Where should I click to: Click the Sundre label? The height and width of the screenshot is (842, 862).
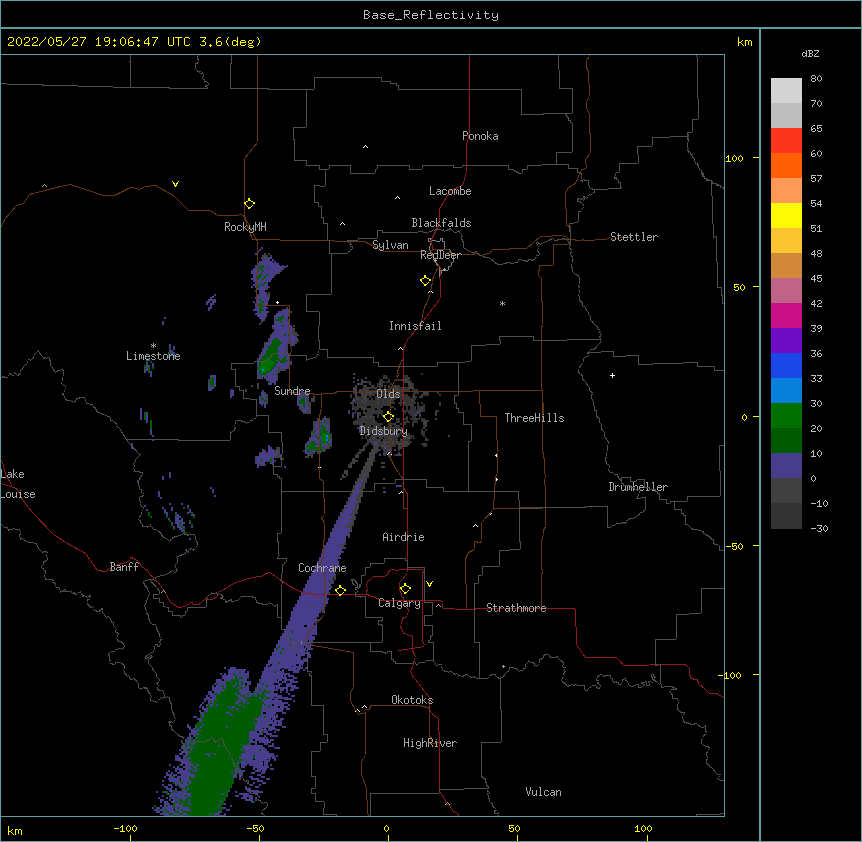pos(292,391)
